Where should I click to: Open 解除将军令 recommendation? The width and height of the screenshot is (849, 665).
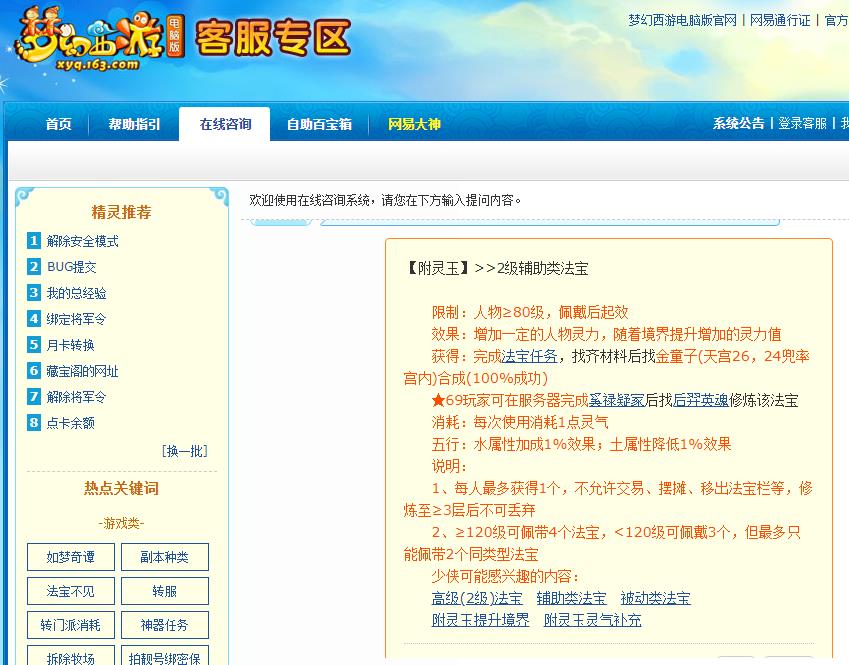(x=76, y=397)
